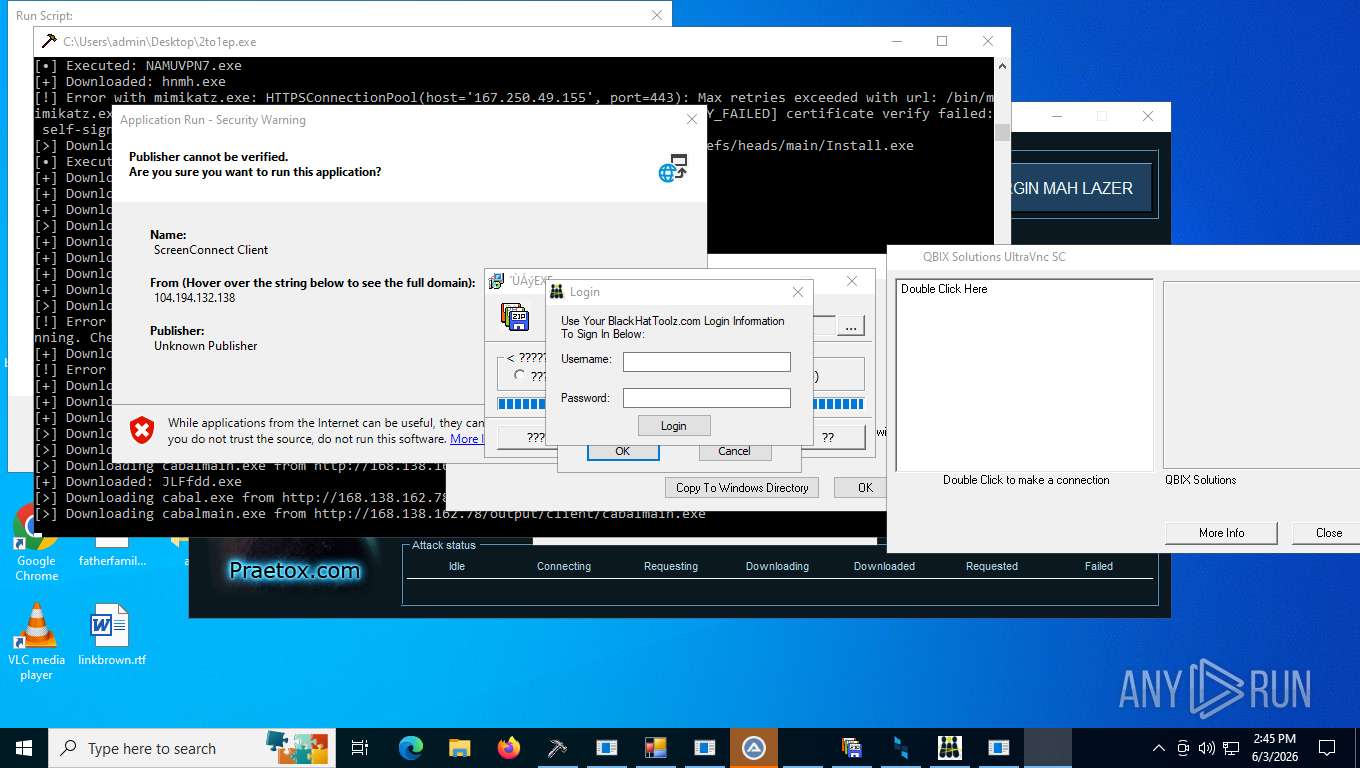Screen dimensions: 1360x768
Task: Click the ScreenConnect Client name text
Action: (211, 250)
